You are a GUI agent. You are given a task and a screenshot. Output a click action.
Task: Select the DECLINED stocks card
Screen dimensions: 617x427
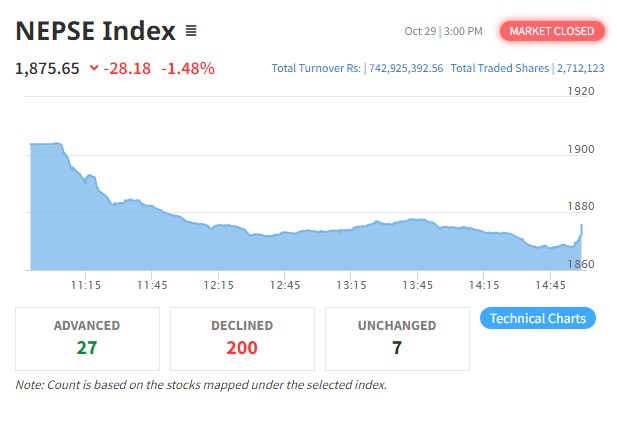click(242, 338)
